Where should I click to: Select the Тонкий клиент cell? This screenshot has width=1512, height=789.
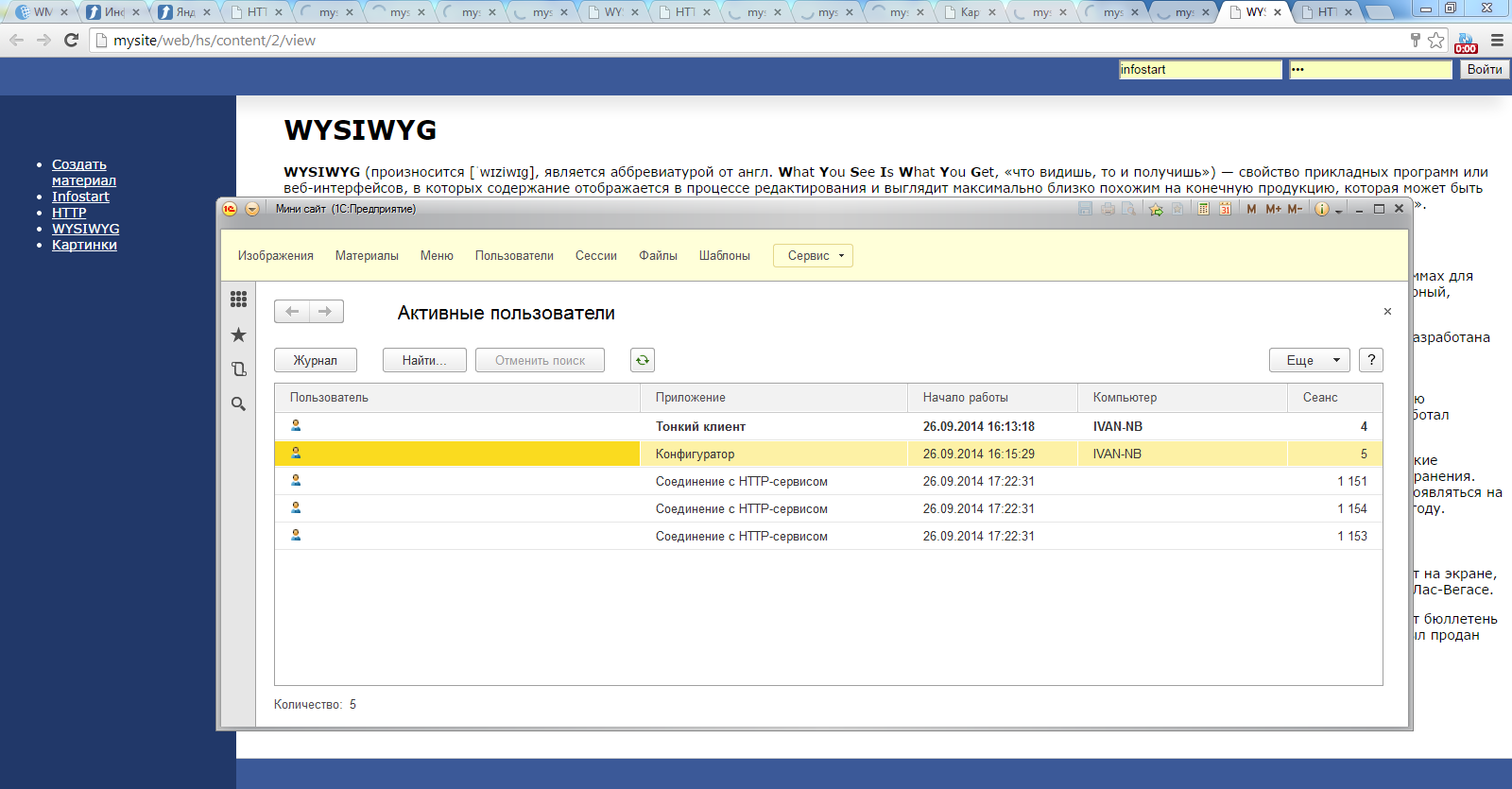[x=774, y=426]
